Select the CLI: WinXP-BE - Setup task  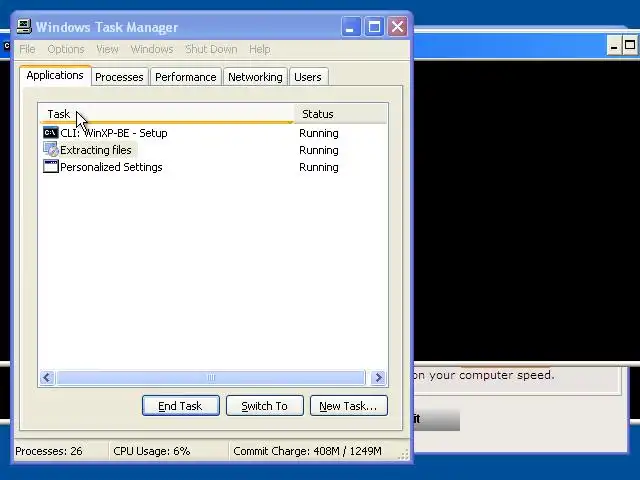pos(113,133)
